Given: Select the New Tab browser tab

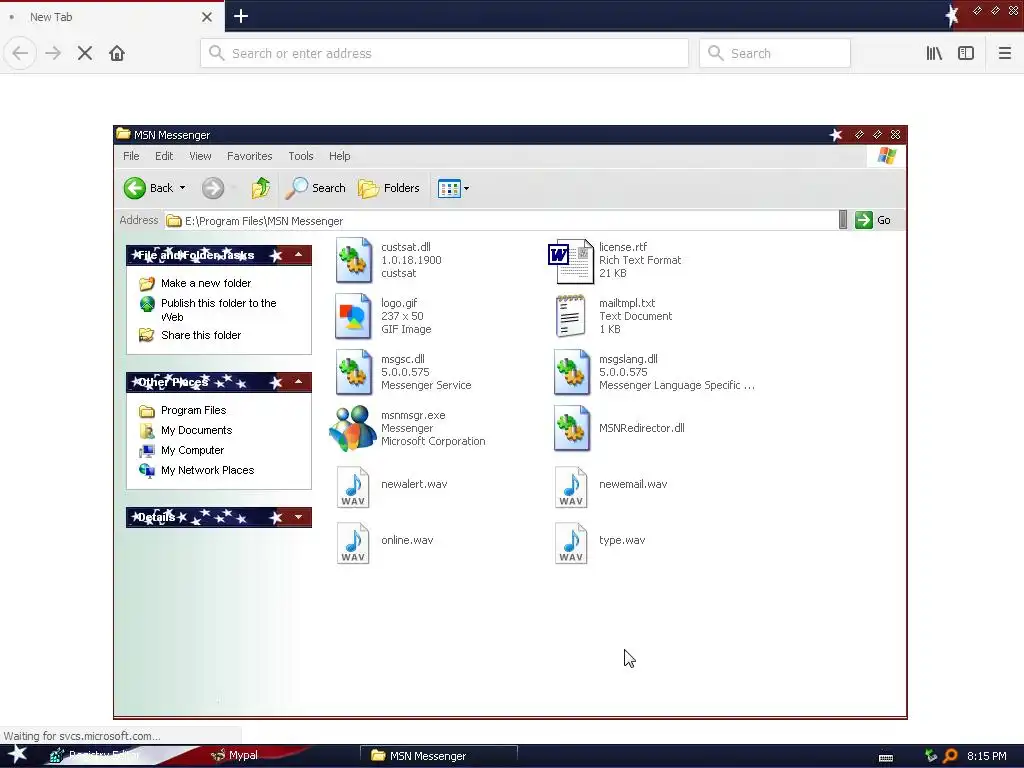Looking at the screenshot, I should (112, 17).
